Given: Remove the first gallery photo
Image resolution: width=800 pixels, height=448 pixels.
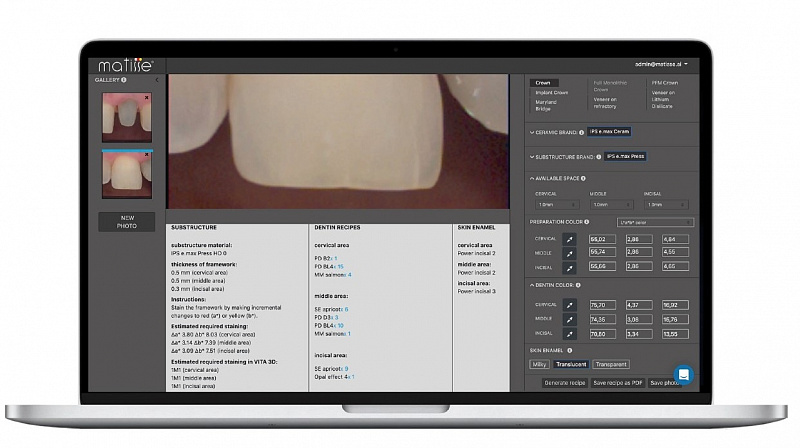Looking at the screenshot, I should point(147,98).
